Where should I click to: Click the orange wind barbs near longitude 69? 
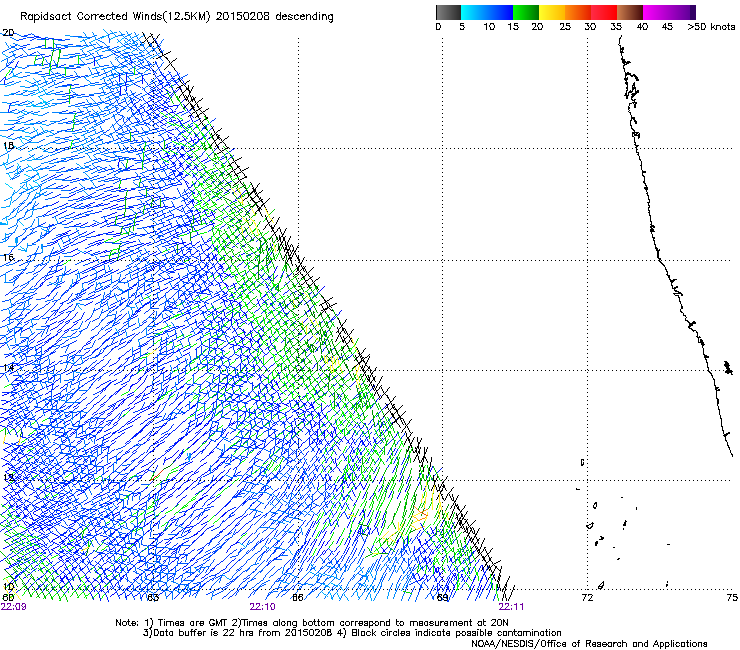pyautogui.click(x=419, y=516)
